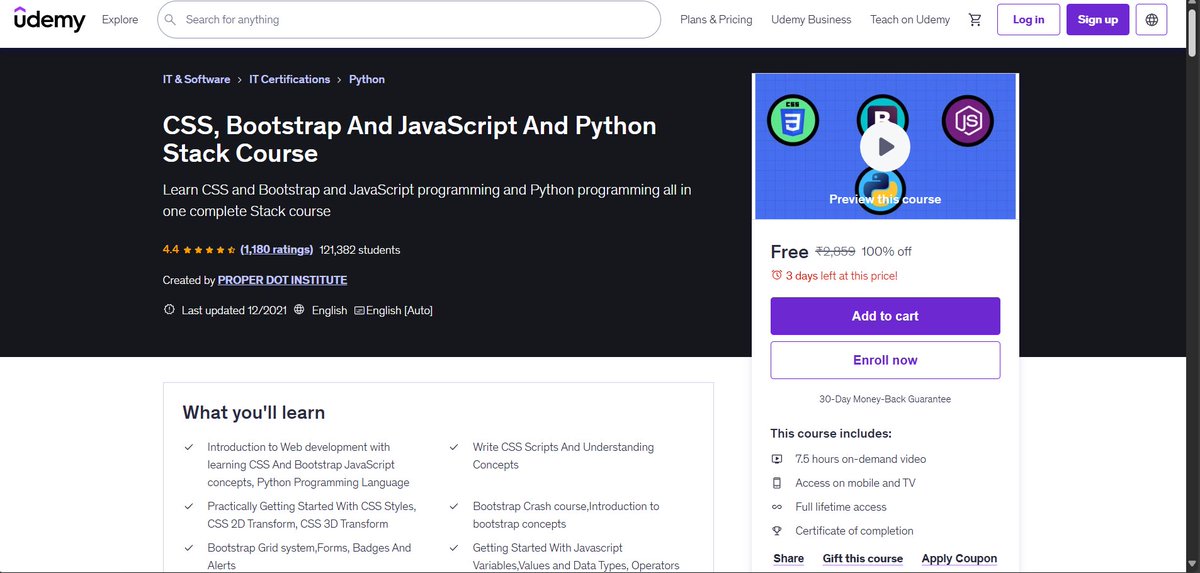Click Apply Coupon
Image resolution: width=1200 pixels, height=573 pixels.
point(959,559)
